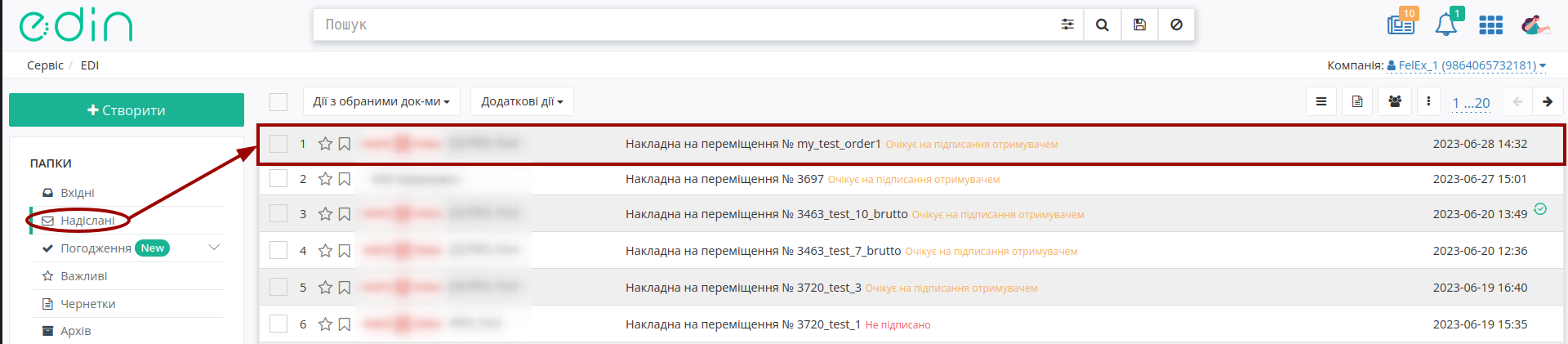Click the Створити button
Screen dimensions: 1568x344
(x=127, y=110)
